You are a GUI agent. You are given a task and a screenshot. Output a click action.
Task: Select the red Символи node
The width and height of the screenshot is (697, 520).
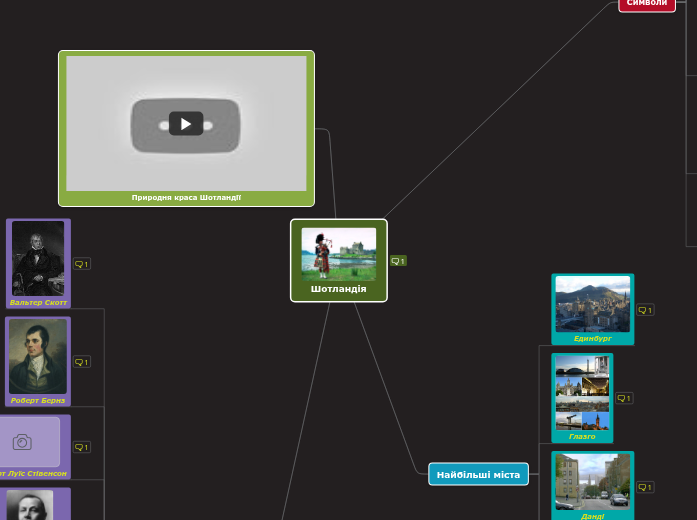point(646,4)
